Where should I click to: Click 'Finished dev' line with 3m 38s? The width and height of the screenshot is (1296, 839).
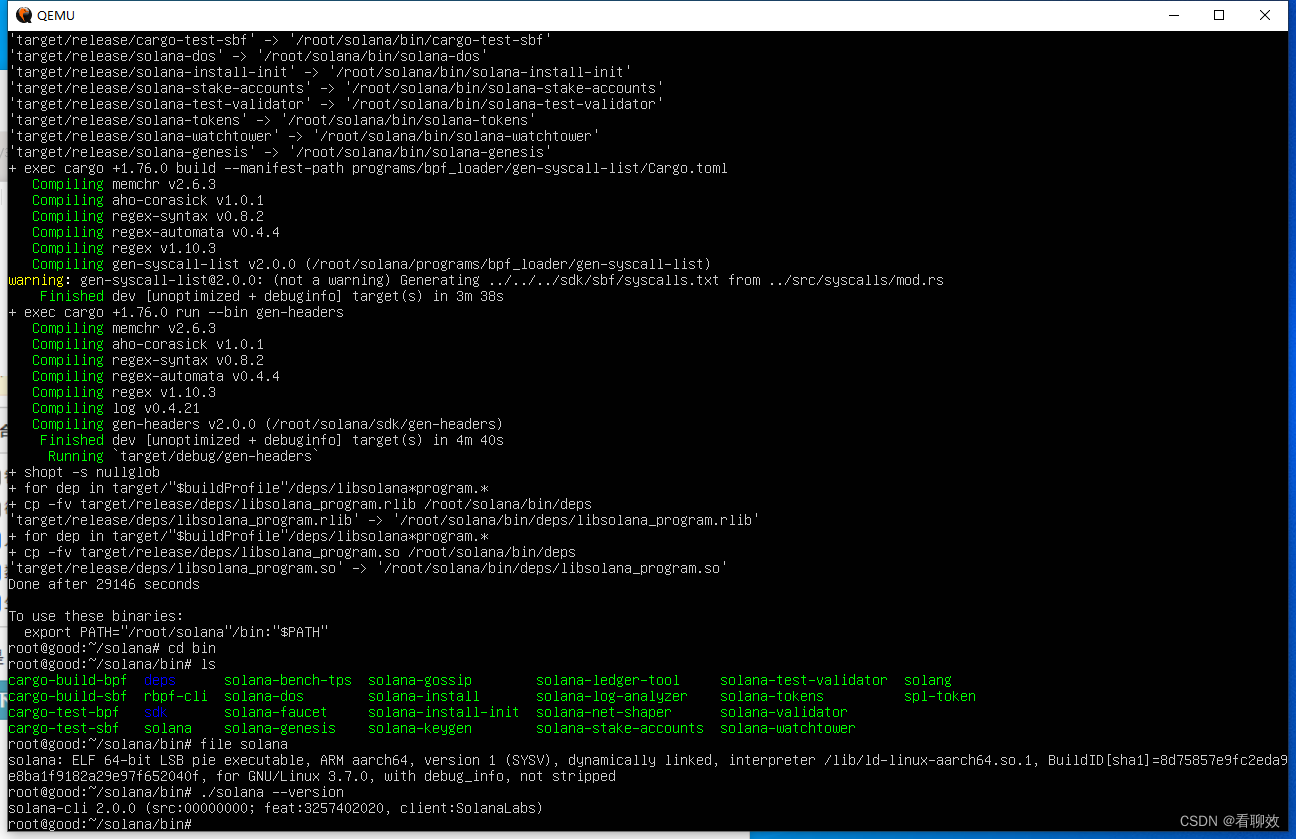point(272,296)
